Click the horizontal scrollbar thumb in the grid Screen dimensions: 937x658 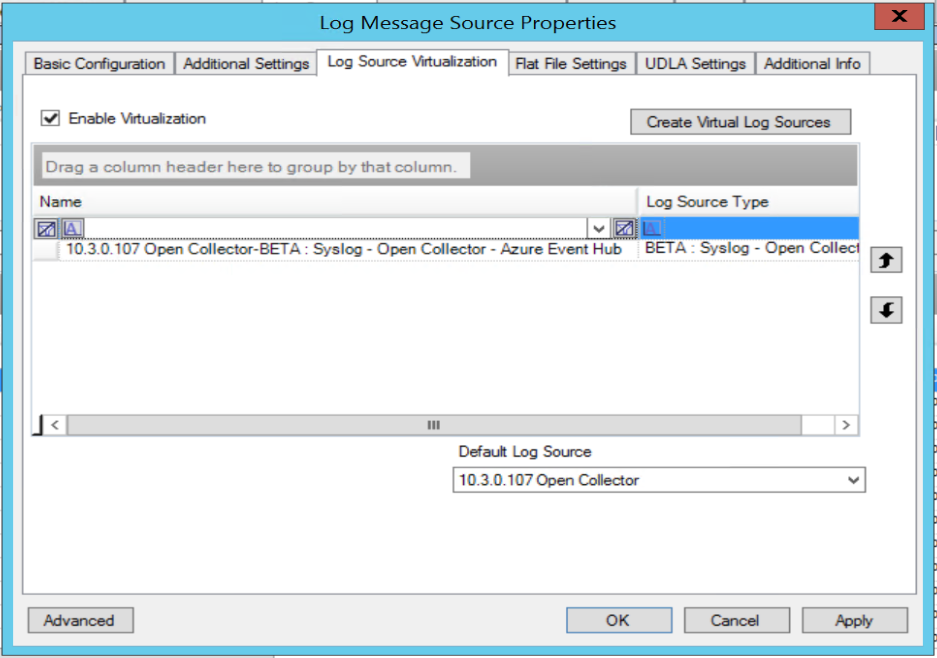433,425
